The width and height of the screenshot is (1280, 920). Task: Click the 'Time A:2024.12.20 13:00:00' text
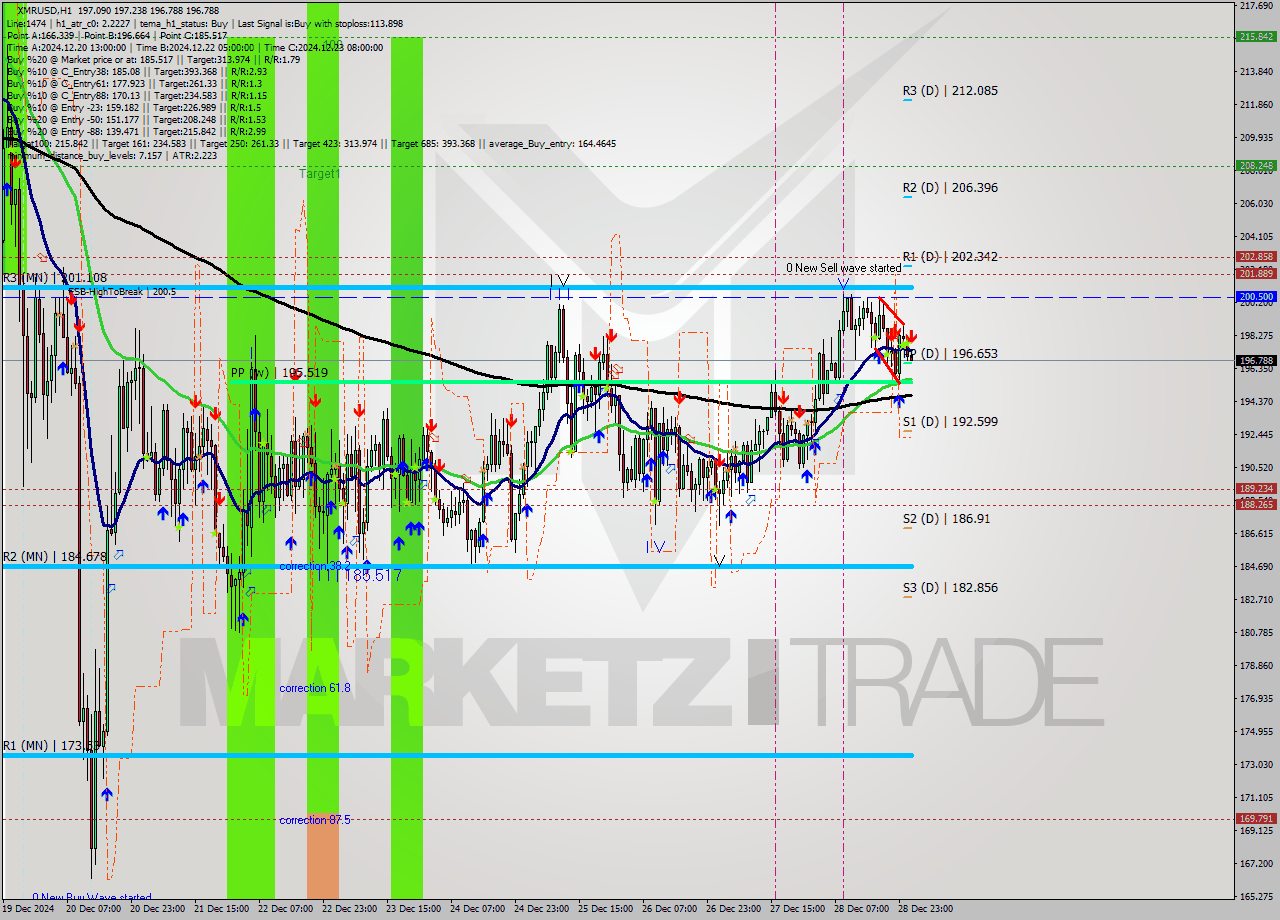pos(66,47)
